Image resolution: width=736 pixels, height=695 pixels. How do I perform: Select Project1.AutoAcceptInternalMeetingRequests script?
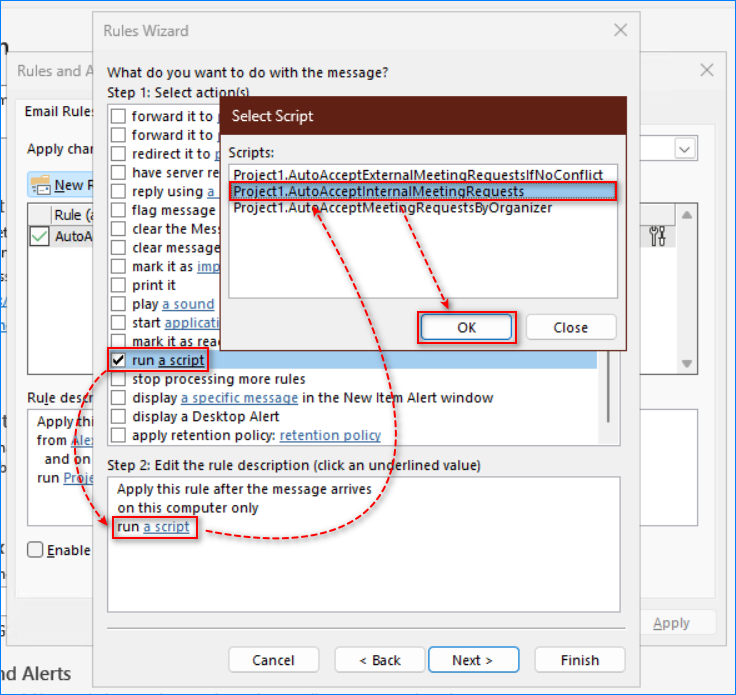pyautogui.click(x=423, y=191)
